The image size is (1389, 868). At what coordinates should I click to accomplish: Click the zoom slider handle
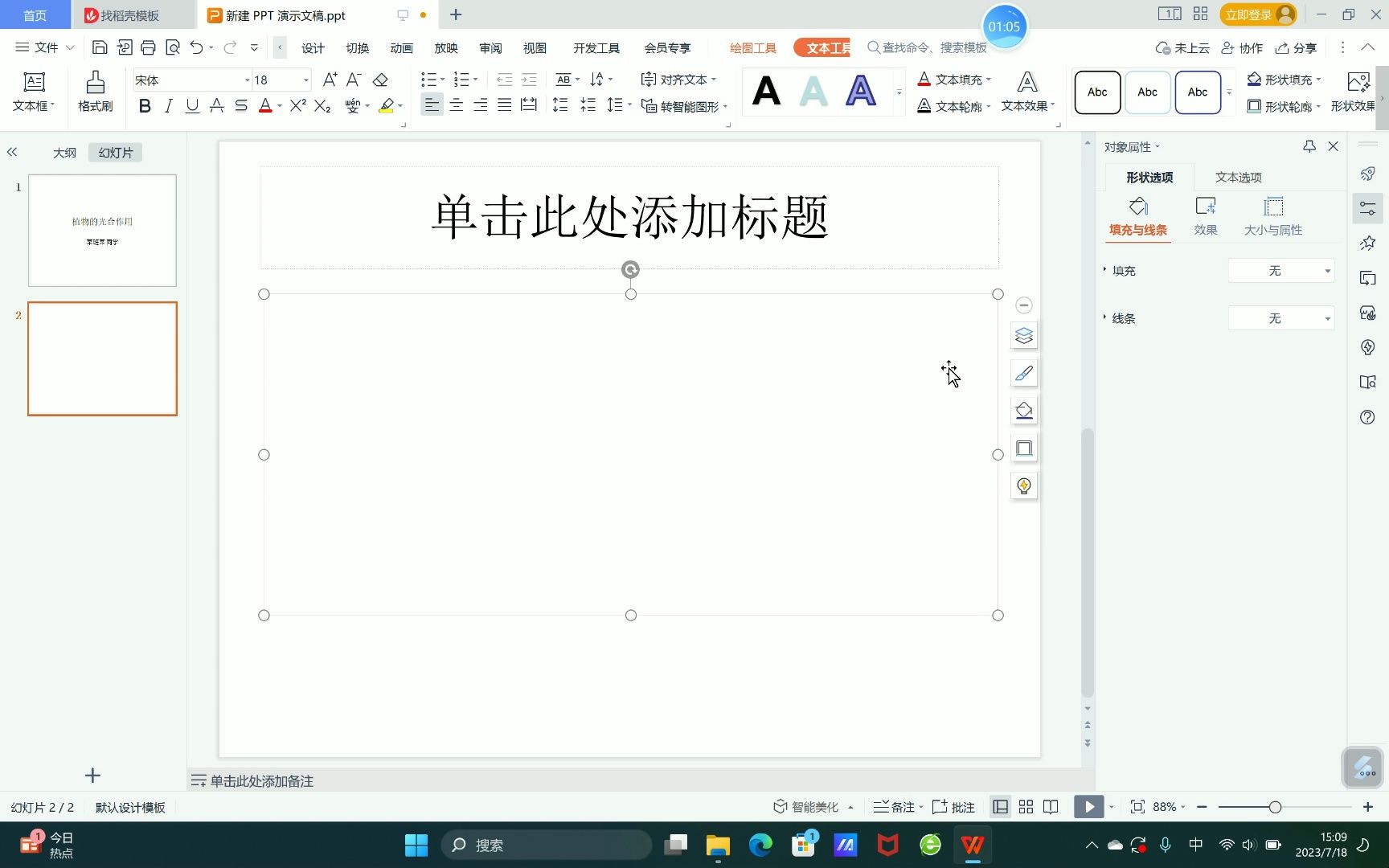tap(1275, 807)
